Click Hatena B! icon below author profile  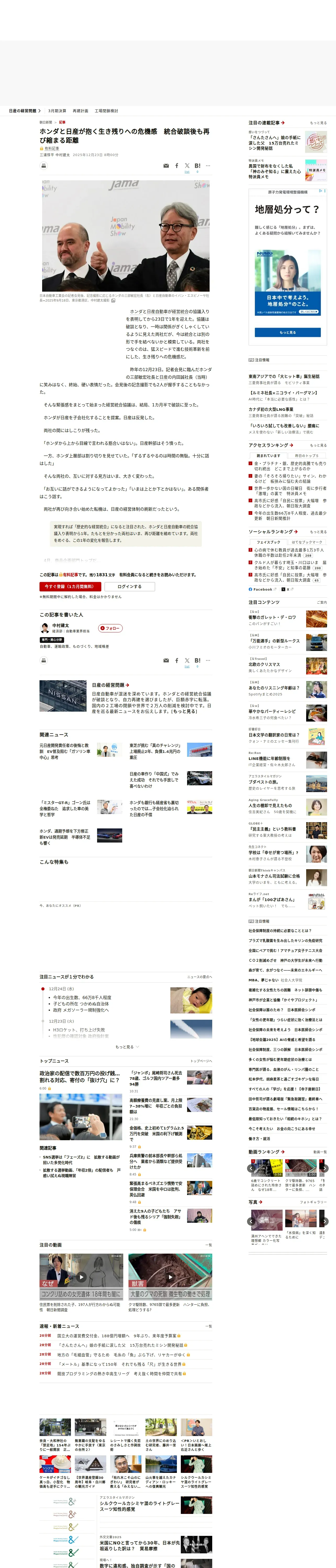click(x=198, y=660)
